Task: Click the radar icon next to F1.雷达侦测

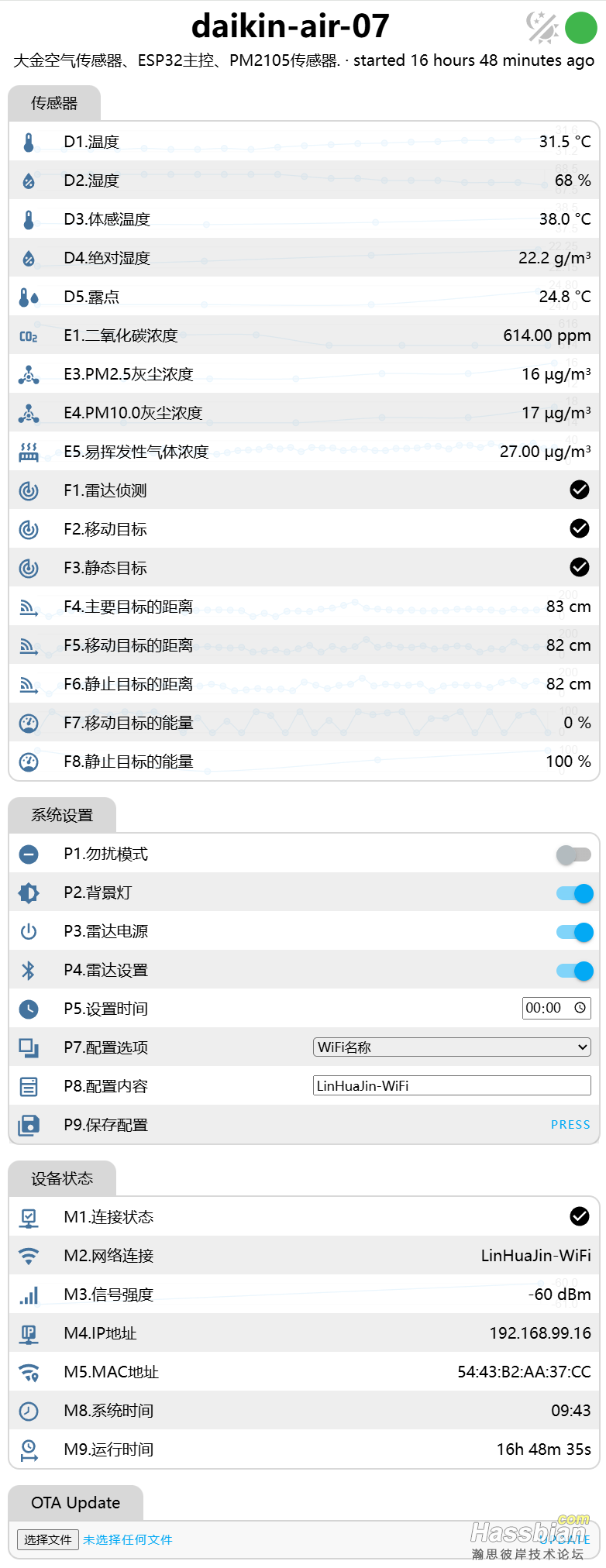Action: [29, 491]
